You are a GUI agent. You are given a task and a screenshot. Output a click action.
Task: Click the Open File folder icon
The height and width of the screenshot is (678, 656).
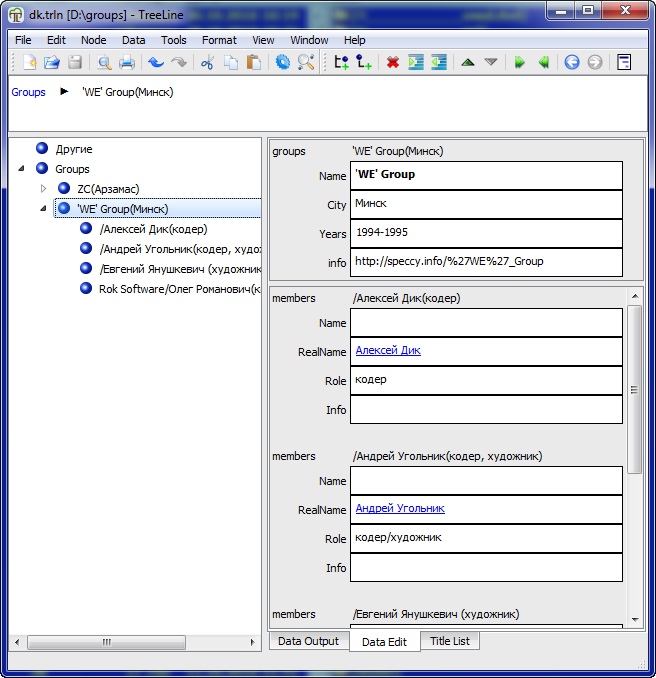click(x=52, y=62)
